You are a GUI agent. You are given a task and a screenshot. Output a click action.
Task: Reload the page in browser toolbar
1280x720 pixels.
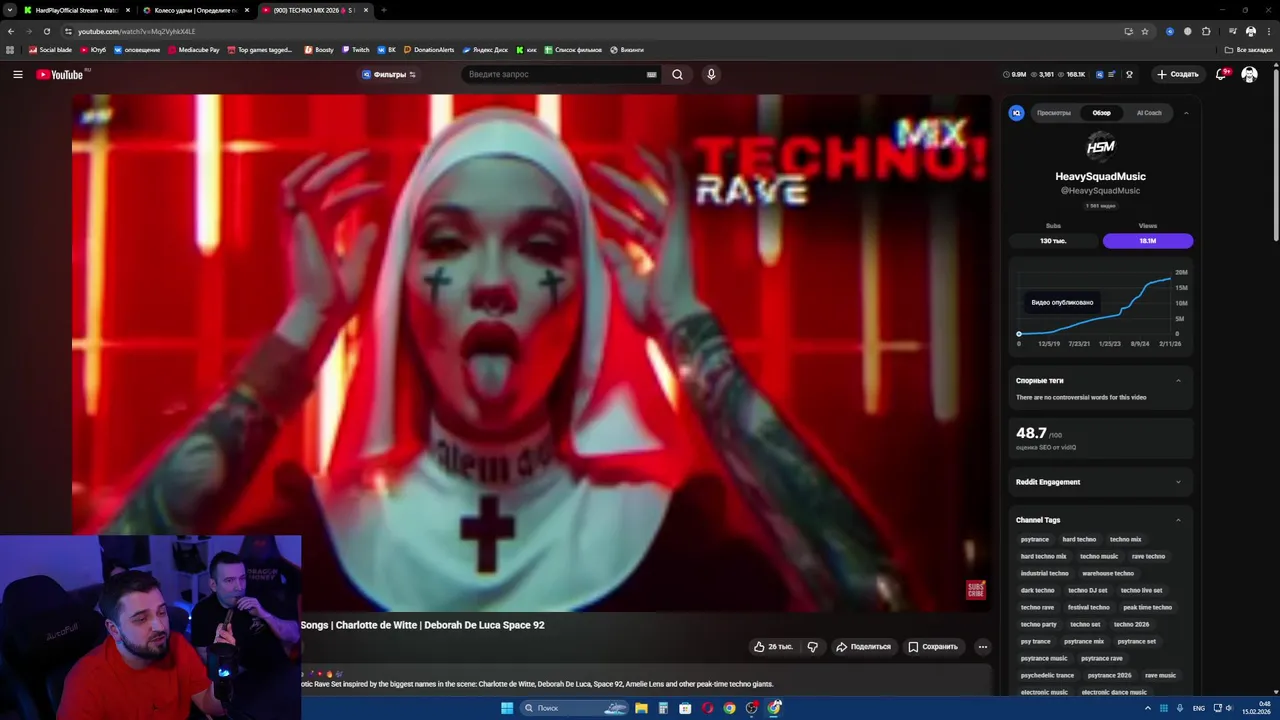coord(46,31)
